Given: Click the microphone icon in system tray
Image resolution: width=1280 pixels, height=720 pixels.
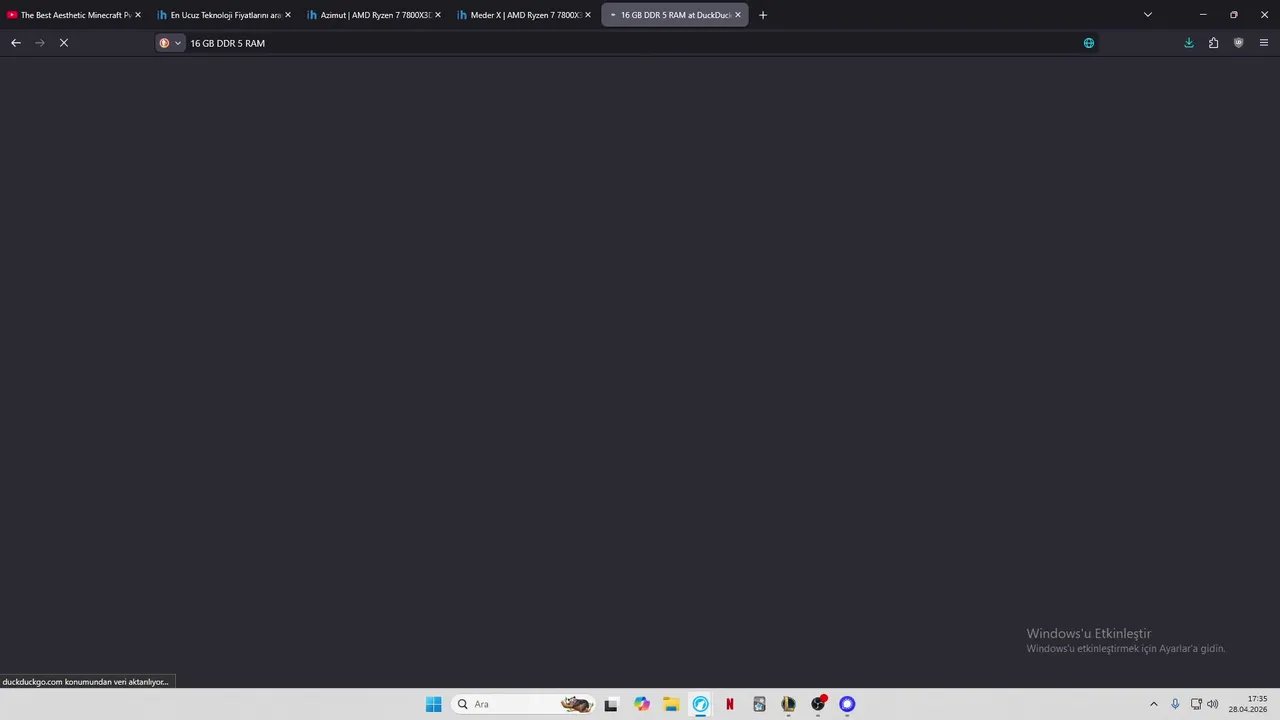Looking at the screenshot, I should click(1175, 704).
